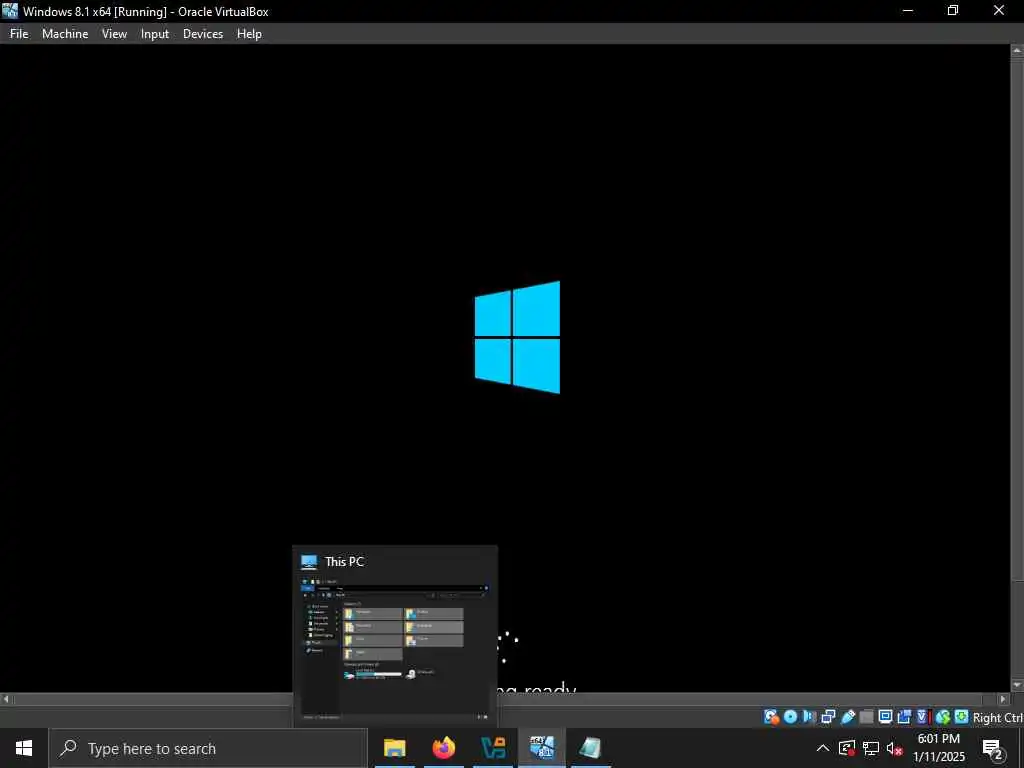Click the Right Ctrl host key label
Image resolution: width=1024 pixels, height=768 pixels.
pos(998,717)
